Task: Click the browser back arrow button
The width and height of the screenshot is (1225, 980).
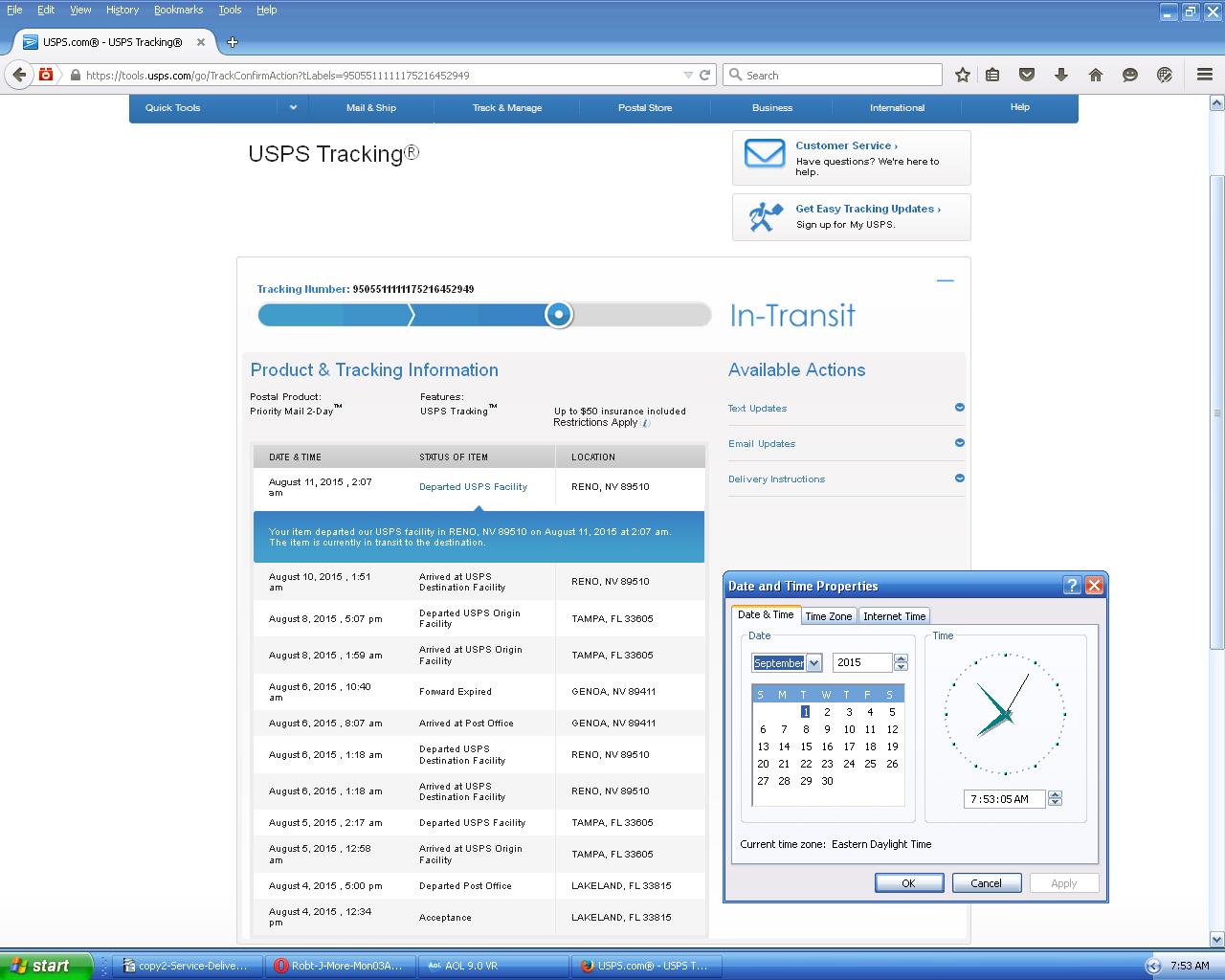Action: coord(20,75)
